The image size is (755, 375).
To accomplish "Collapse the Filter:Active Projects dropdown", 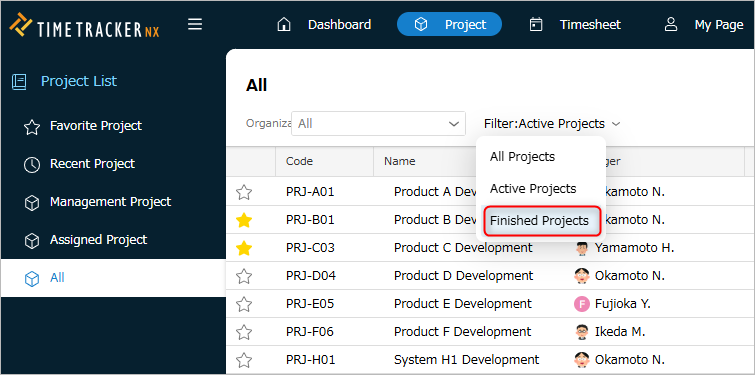I will pos(552,124).
